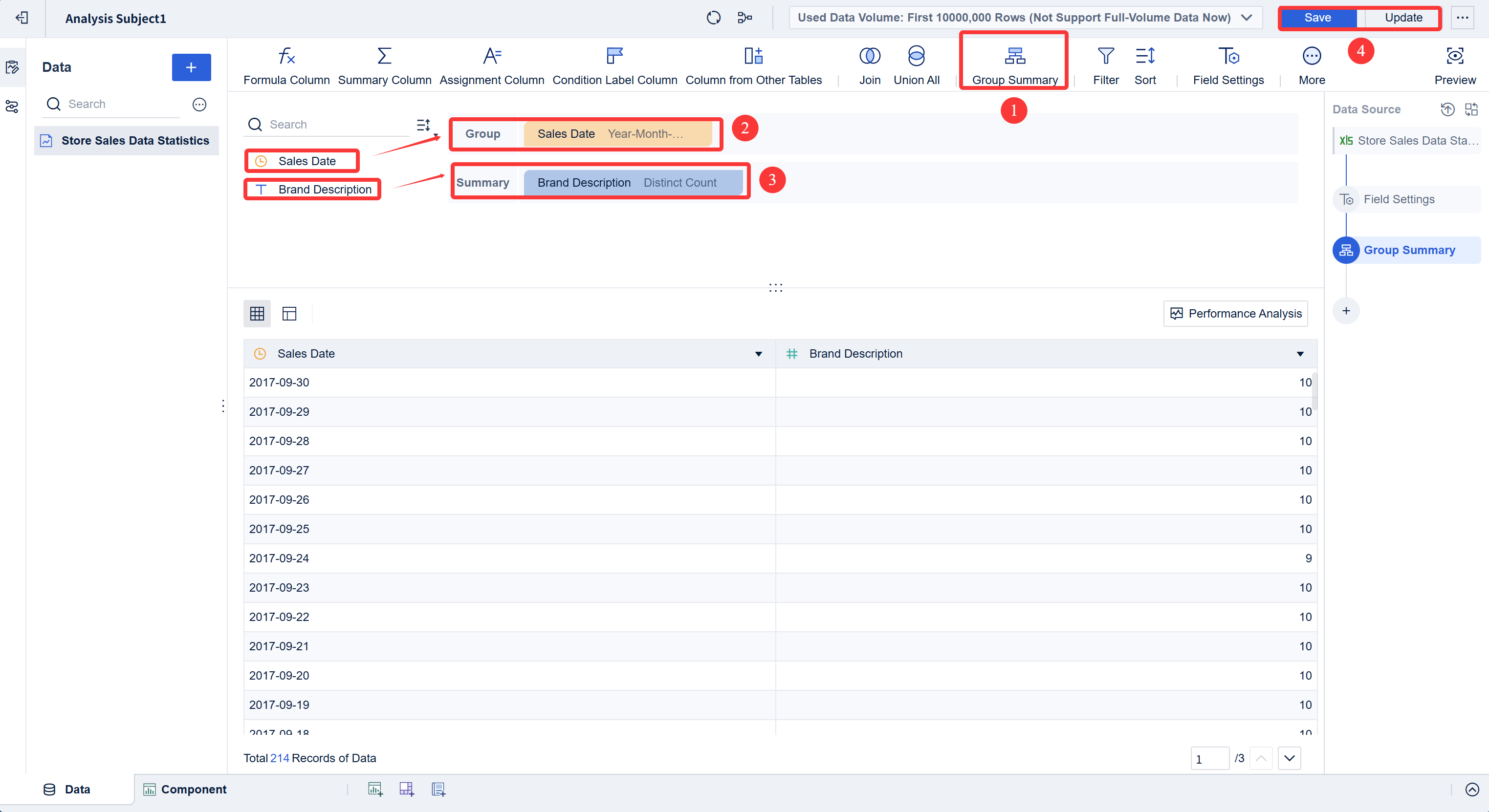The height and width of the screenshot is (812, 1489).
Task: Select Group Summary step in pipeline
Action: coord(1409,250)
